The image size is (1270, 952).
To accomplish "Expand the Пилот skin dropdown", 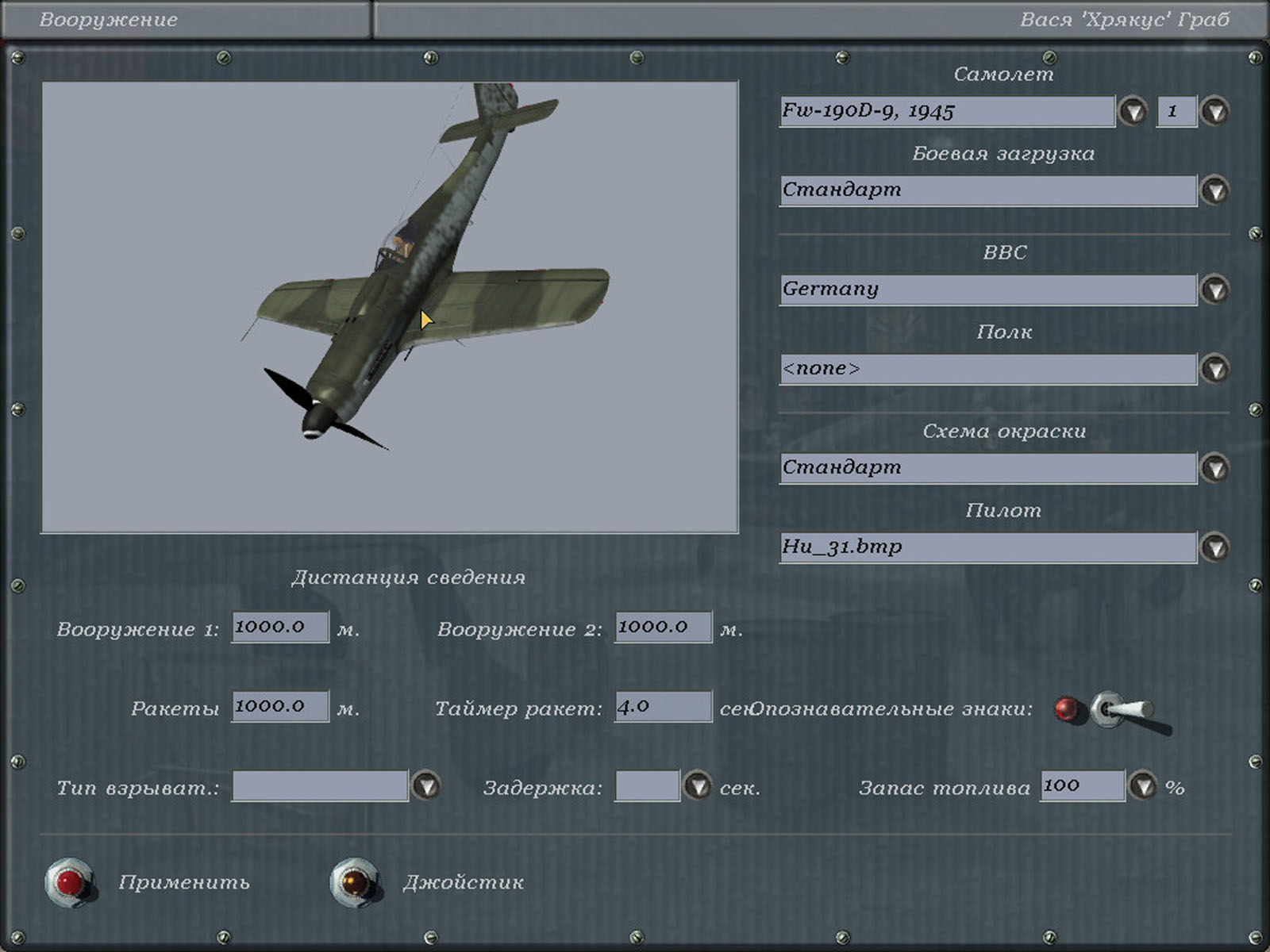I will (1214, 547).
